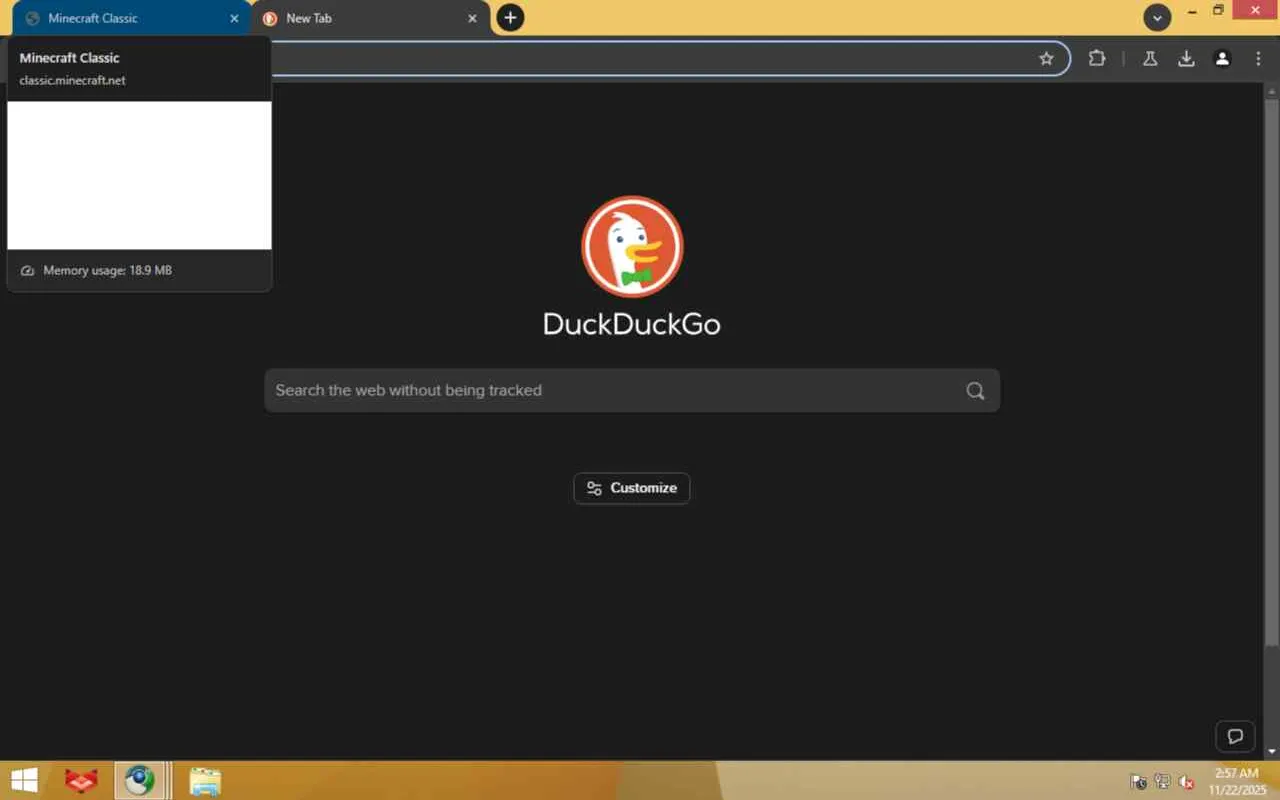Click the classic.minecraft.net URL text
1280x800 pixels.
(x=73, y=80)
